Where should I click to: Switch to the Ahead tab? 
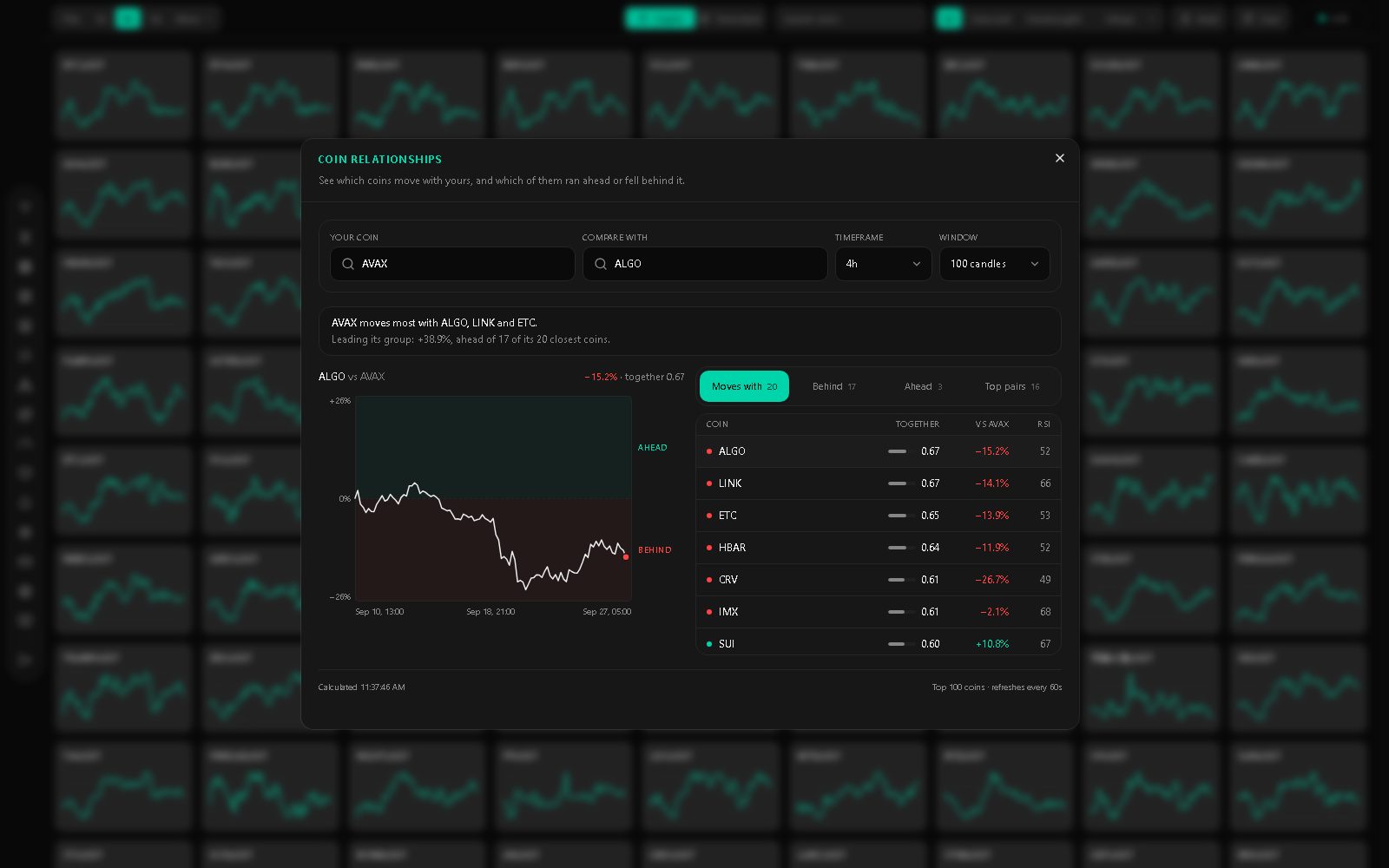coord(923,386)
